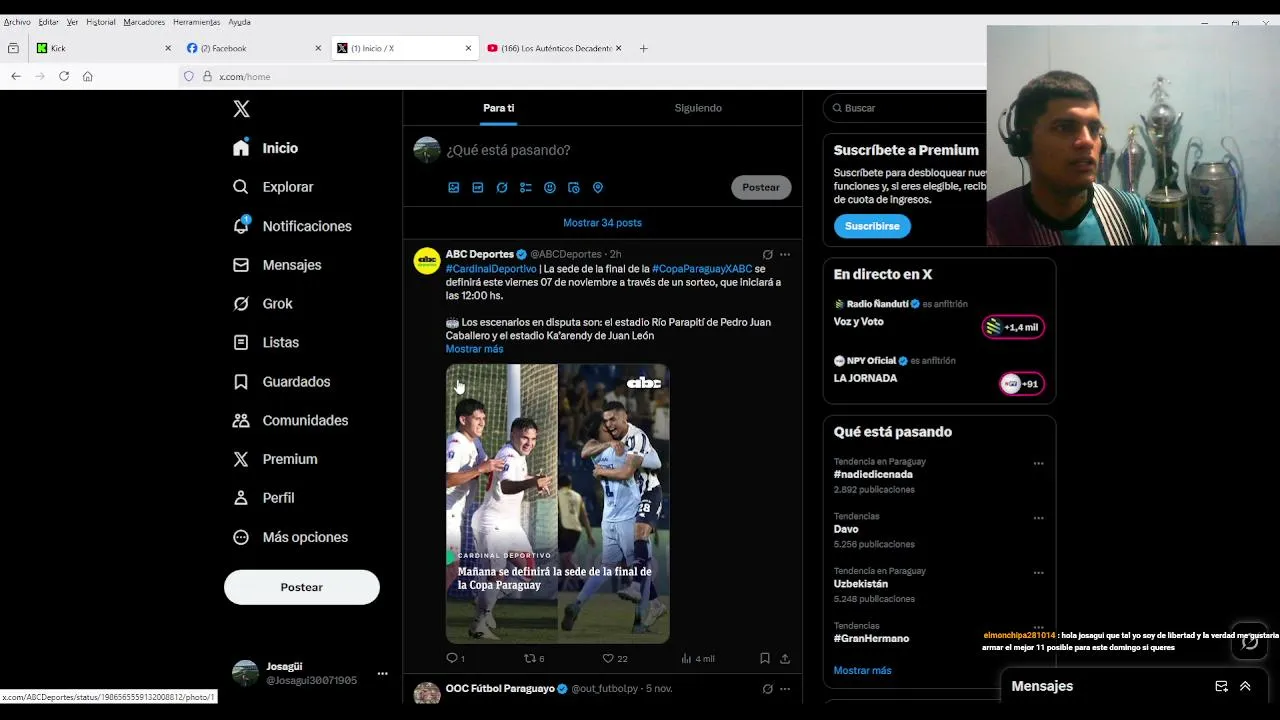Share the ABC Deportes post
Viewport: 1280px width, 720px height.
pos(785,658)
